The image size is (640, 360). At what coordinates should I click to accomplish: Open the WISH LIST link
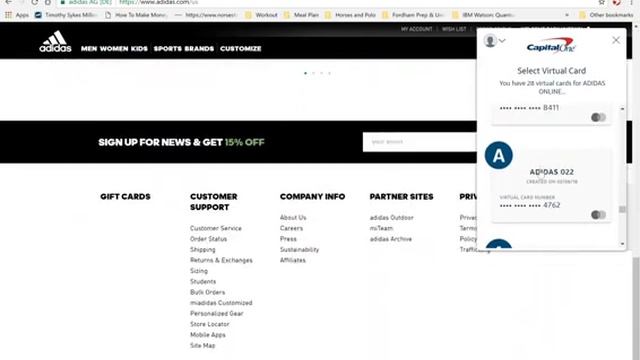point(454,29)
